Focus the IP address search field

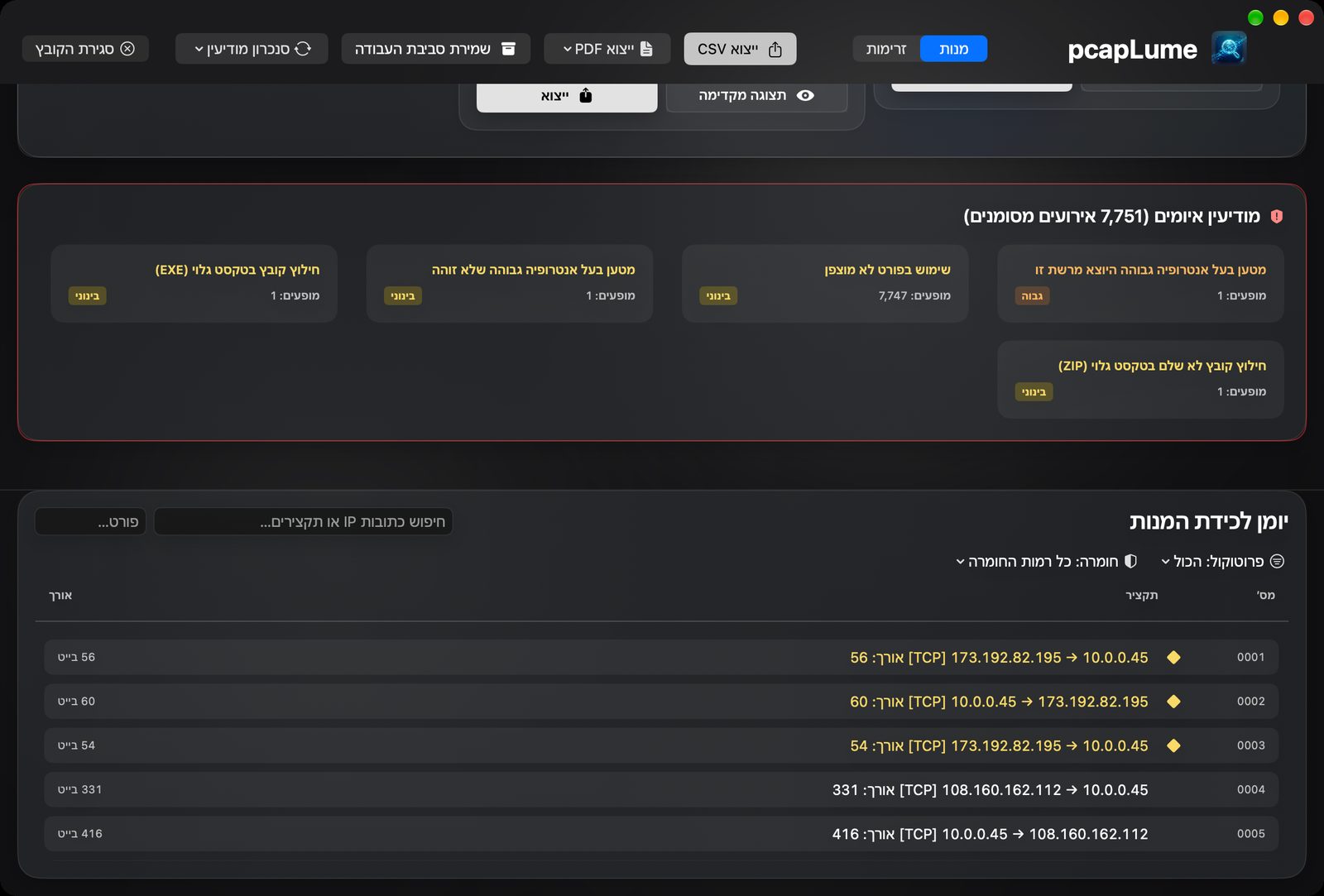click(x=303, y=522)
